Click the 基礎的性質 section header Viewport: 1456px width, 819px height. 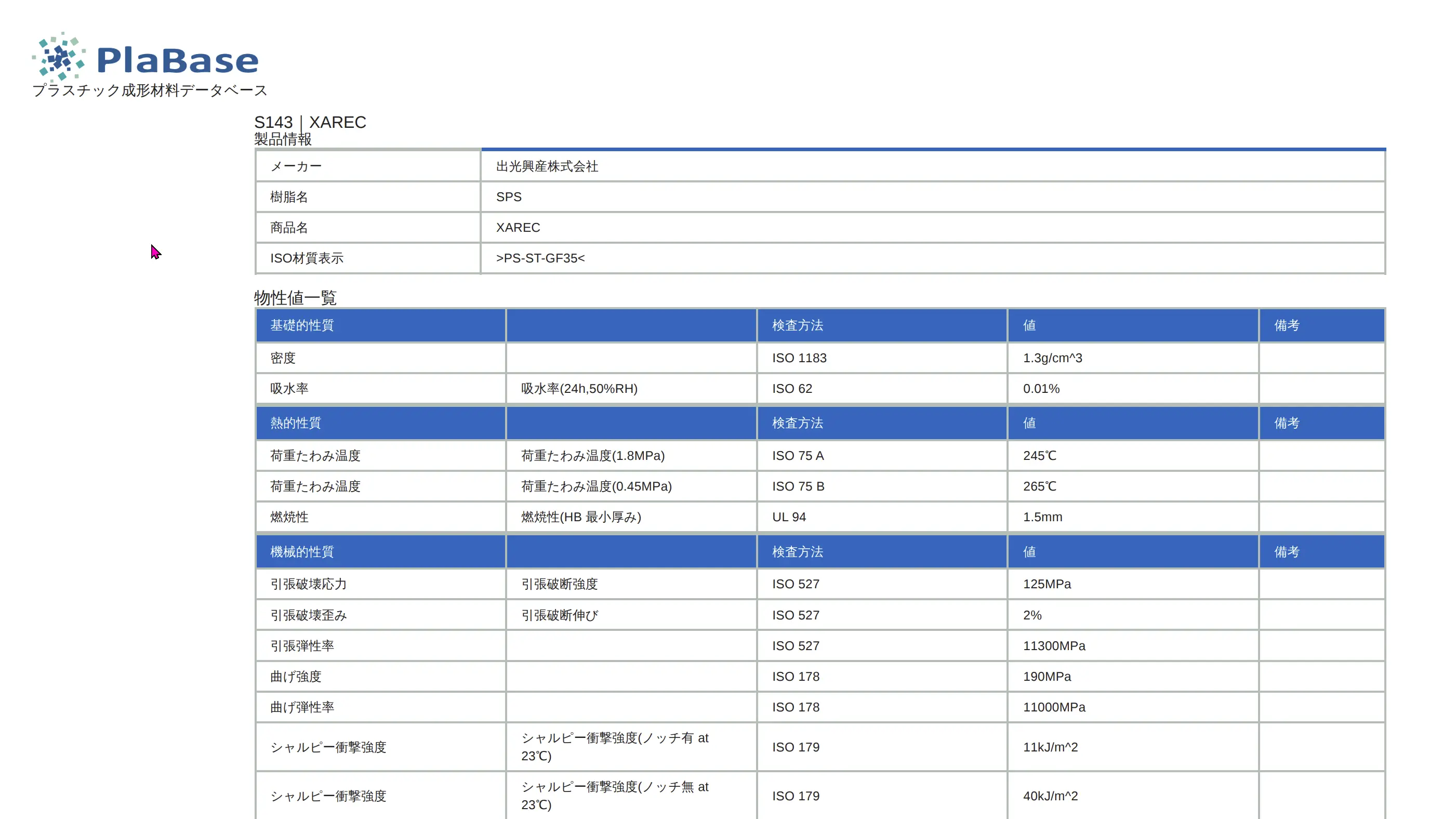[380, 325]
